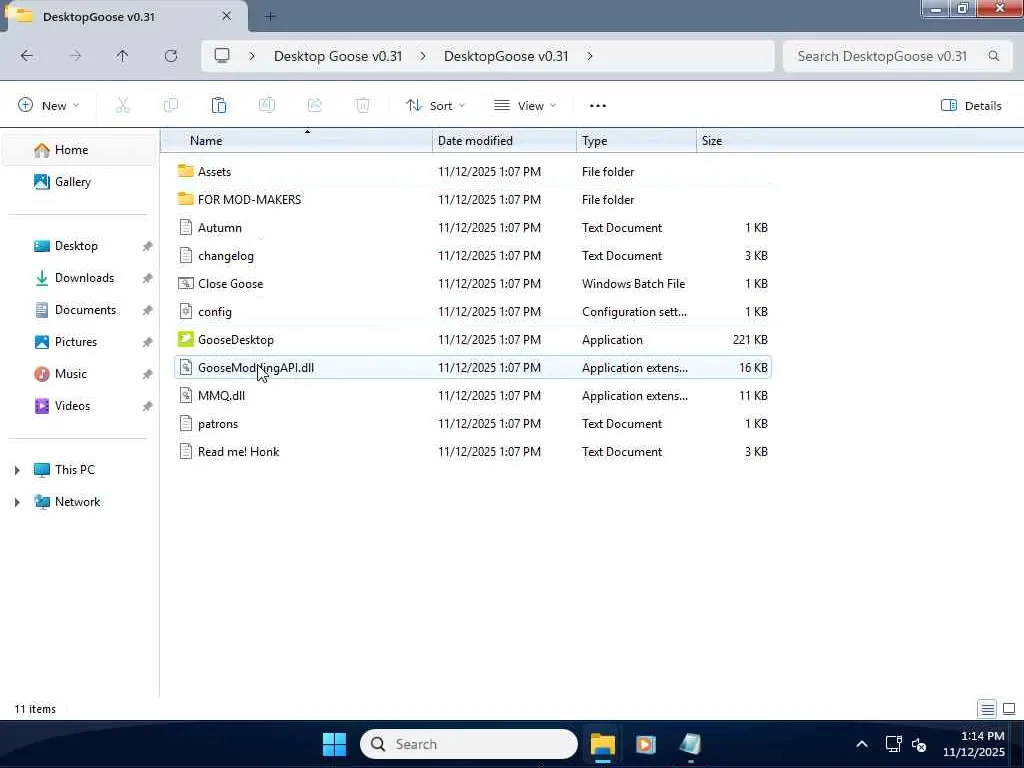Add a new Explorer tab

click(270, 16)
